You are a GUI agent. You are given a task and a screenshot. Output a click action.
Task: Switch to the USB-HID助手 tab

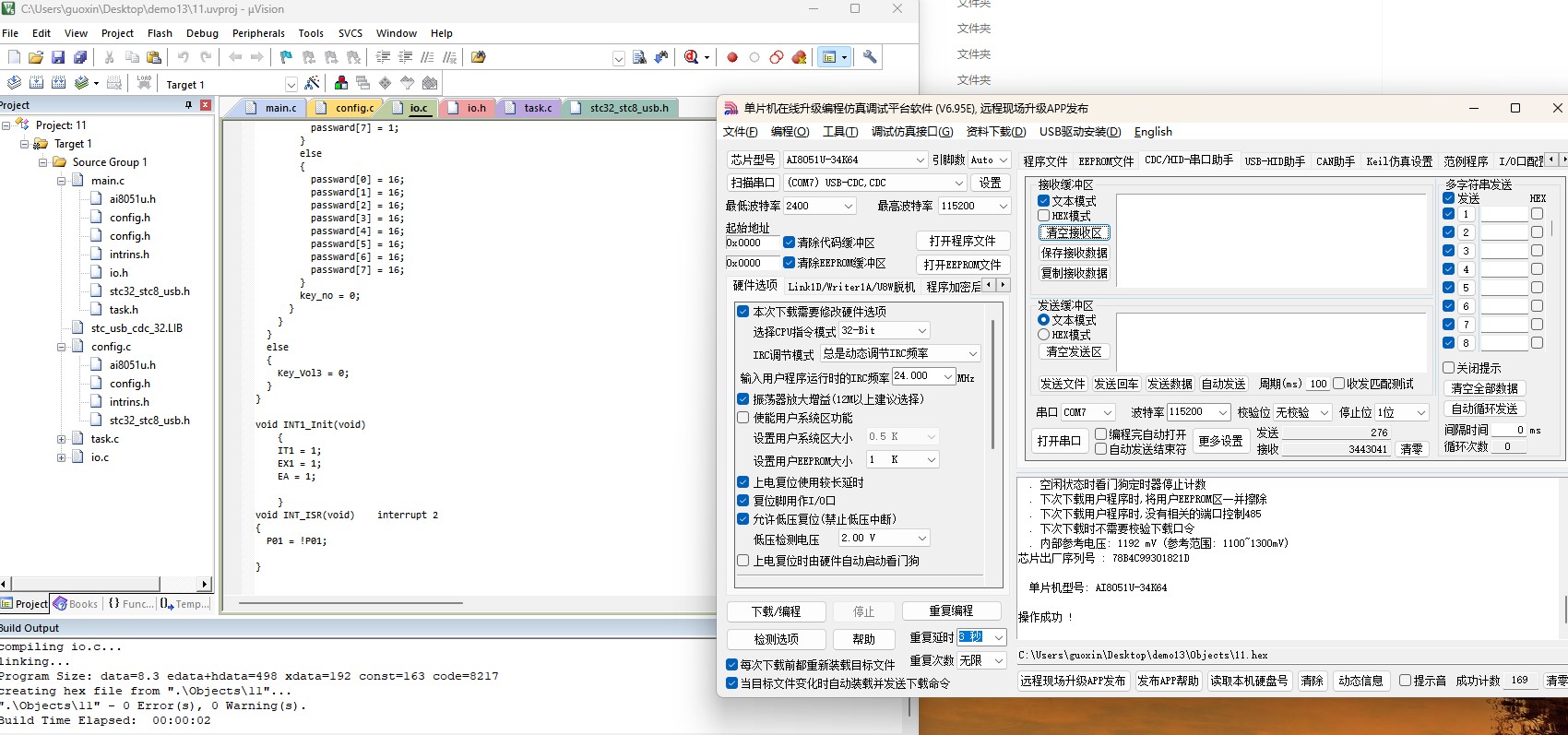1275,160
